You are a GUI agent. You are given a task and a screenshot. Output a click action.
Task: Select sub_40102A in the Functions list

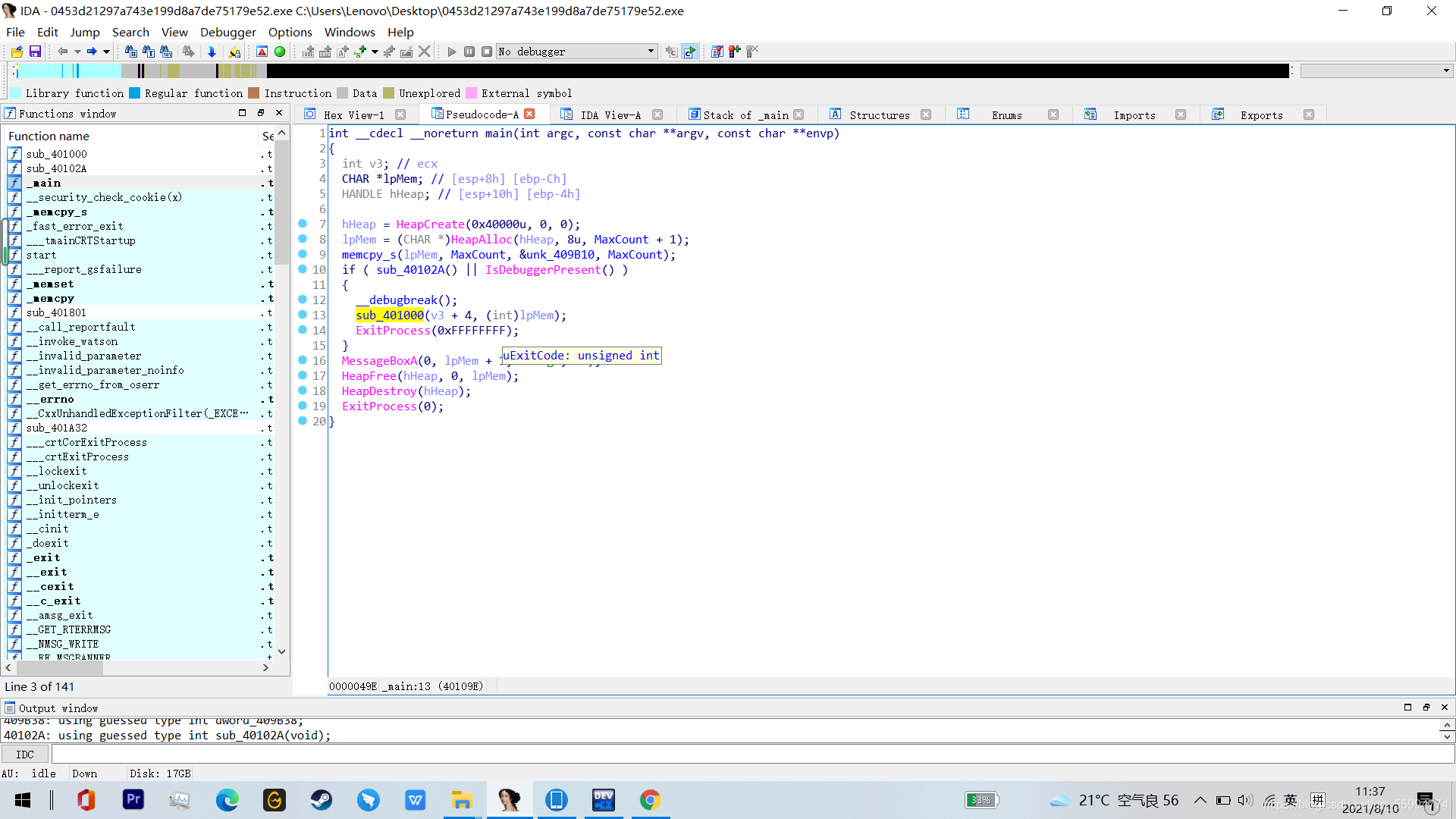tap(56, 168)
